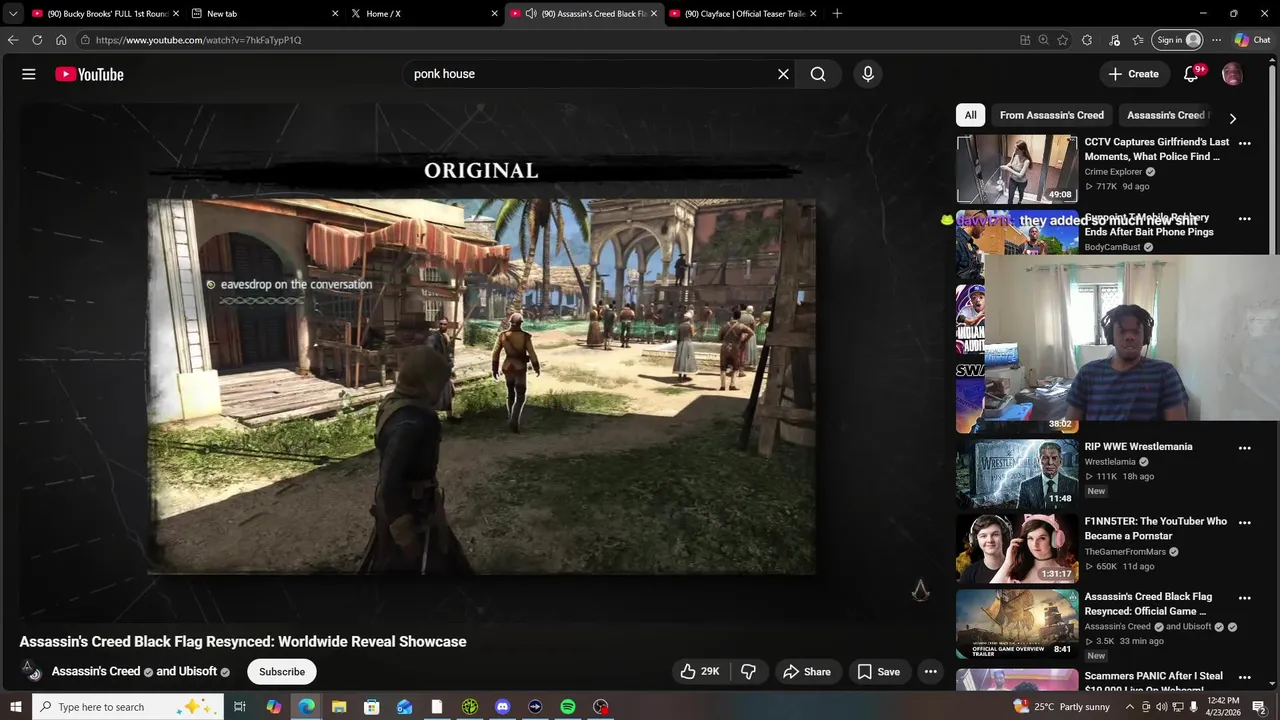Open F1NN5TER YouTuber video thumbnail

[1017, 549]
